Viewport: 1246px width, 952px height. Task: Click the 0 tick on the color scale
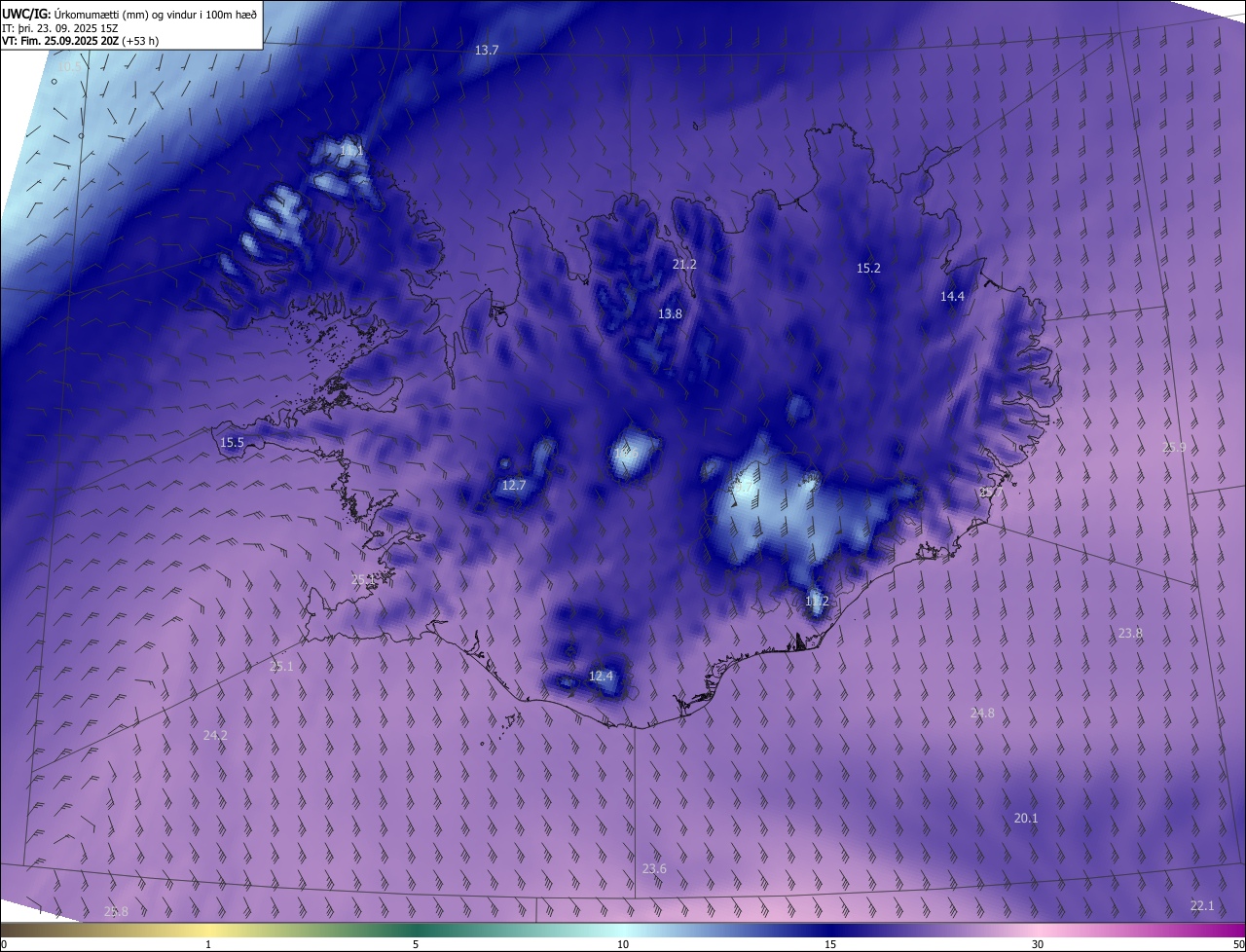(4, 944)
